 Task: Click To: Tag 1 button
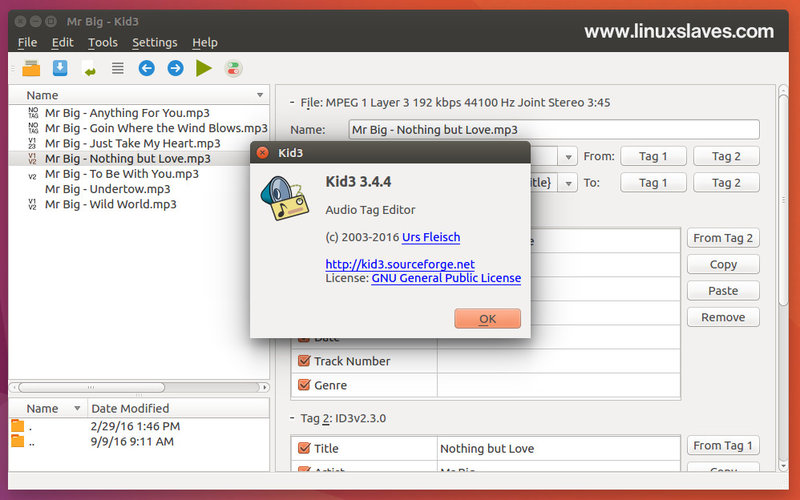(653, 183)
